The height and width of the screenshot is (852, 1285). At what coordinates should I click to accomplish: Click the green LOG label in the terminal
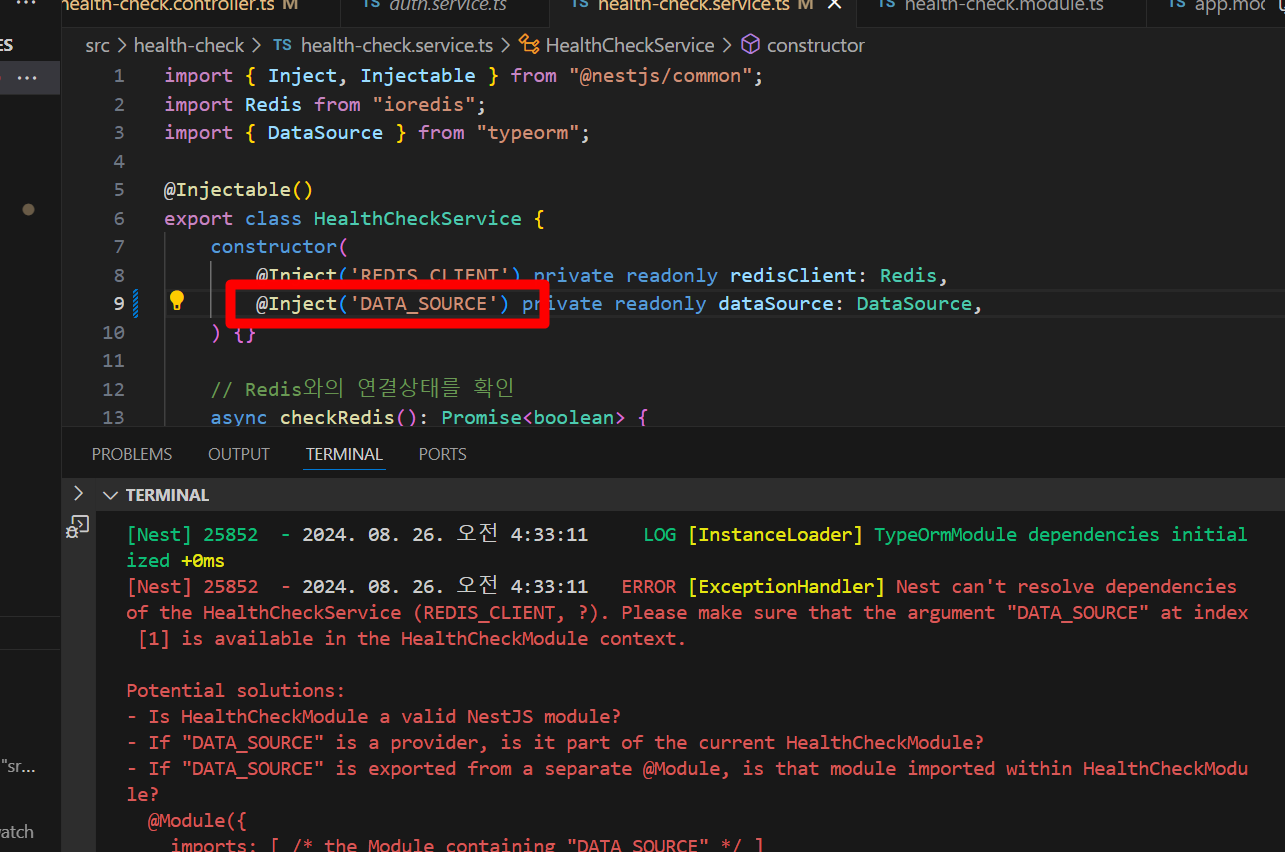[660, 535]
